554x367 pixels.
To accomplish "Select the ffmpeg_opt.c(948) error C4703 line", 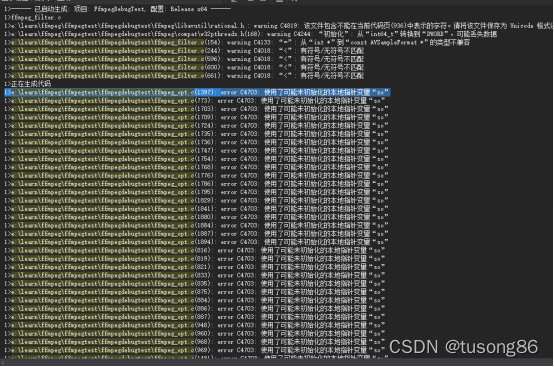I will [x=195, y=325].
